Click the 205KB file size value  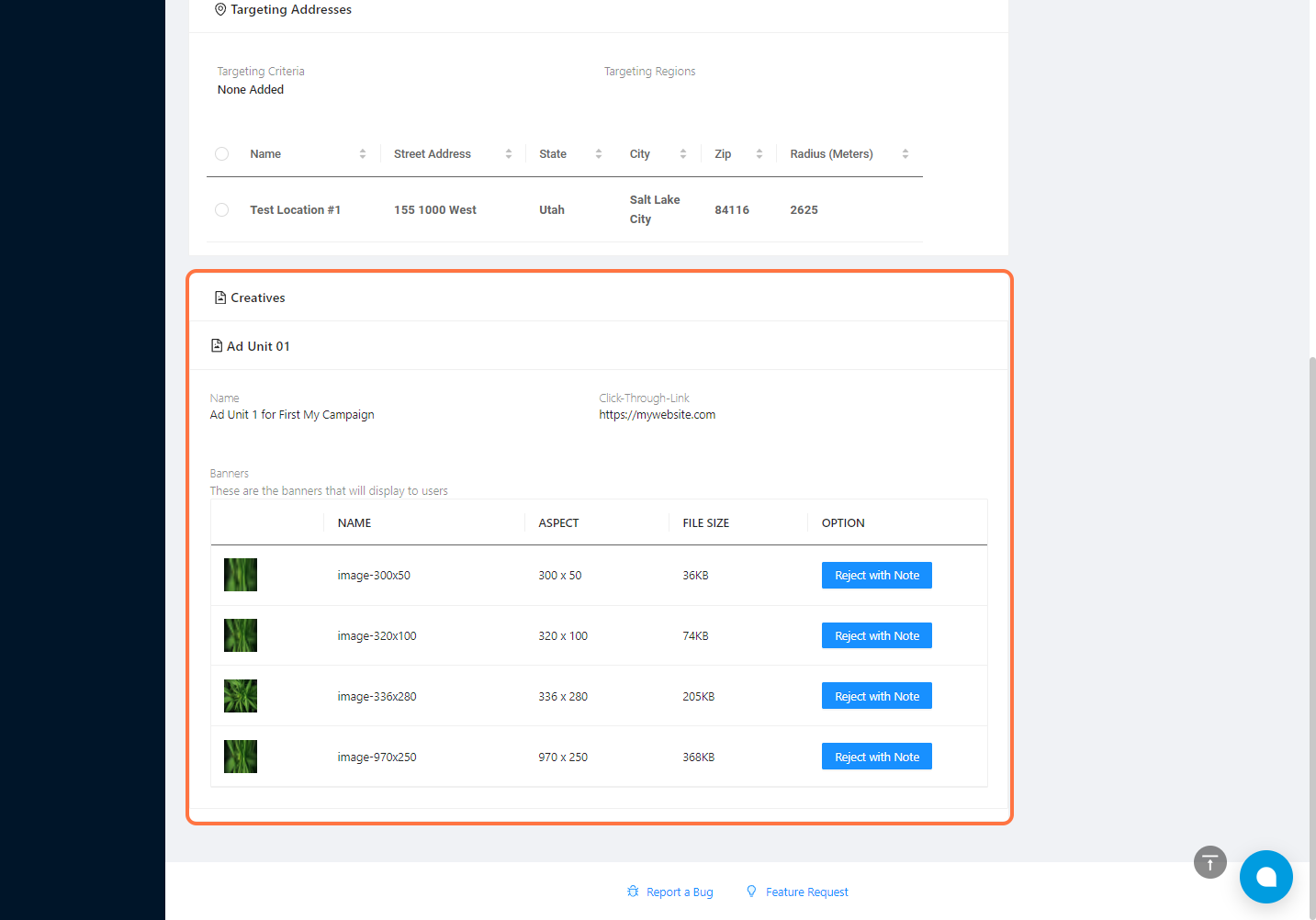click(699, 697)
